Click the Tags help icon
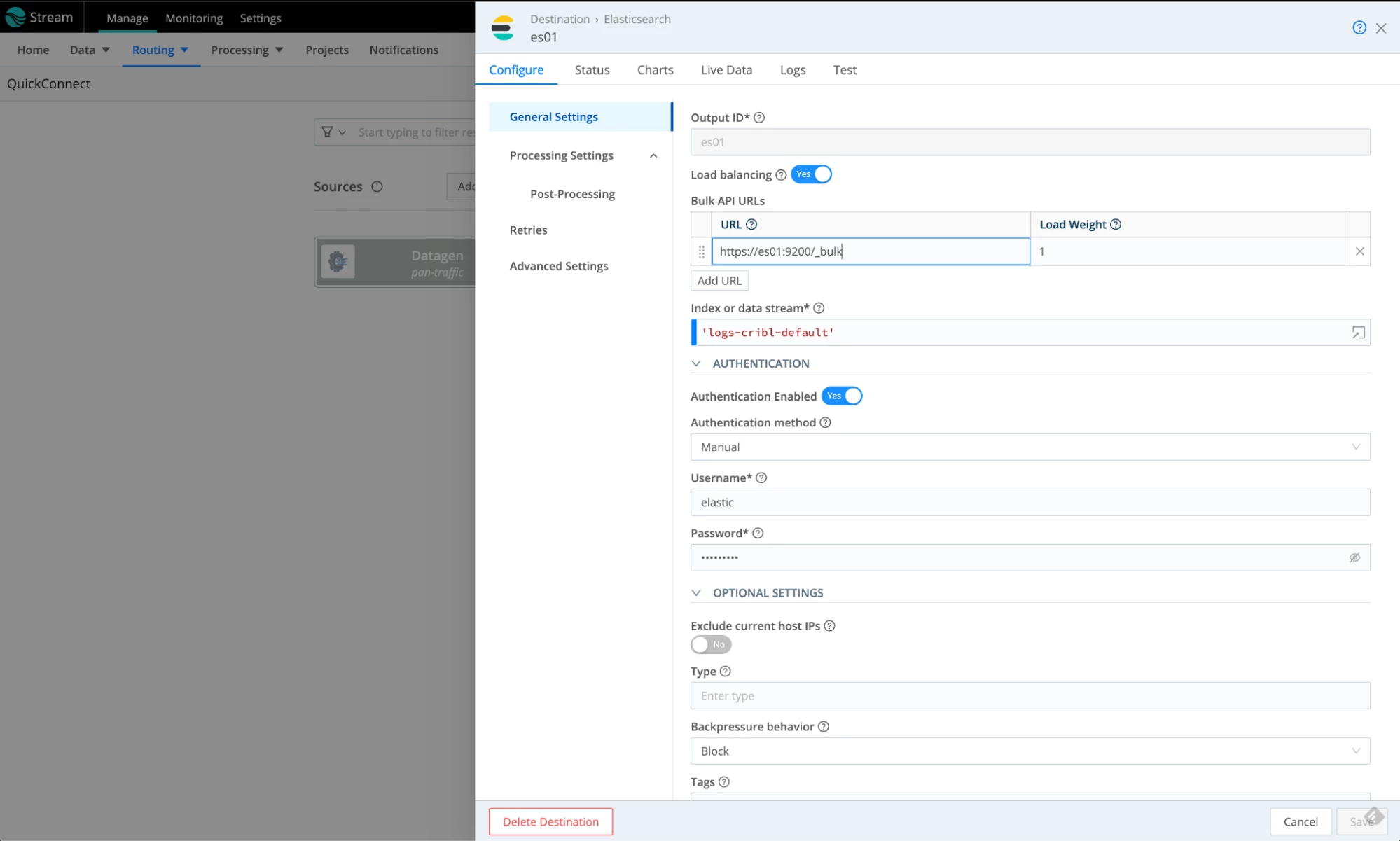The height and width of the screenshot is (841, 1400). [723, 781]
